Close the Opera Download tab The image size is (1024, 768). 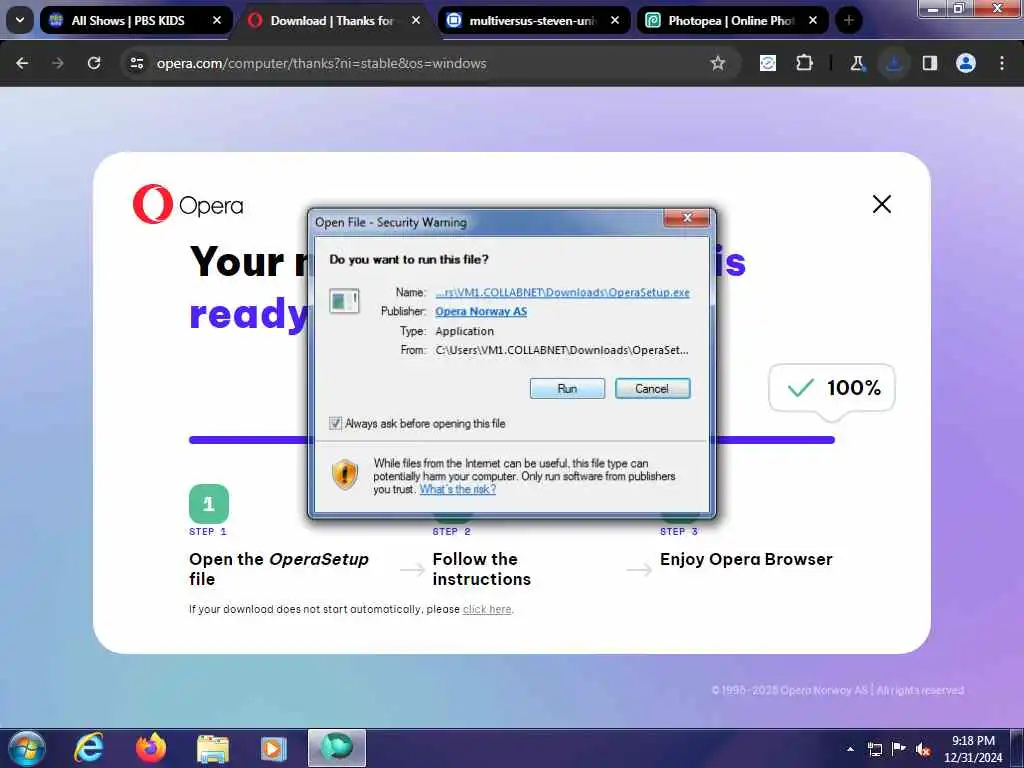pyautogui.click(x=416, y=20)
